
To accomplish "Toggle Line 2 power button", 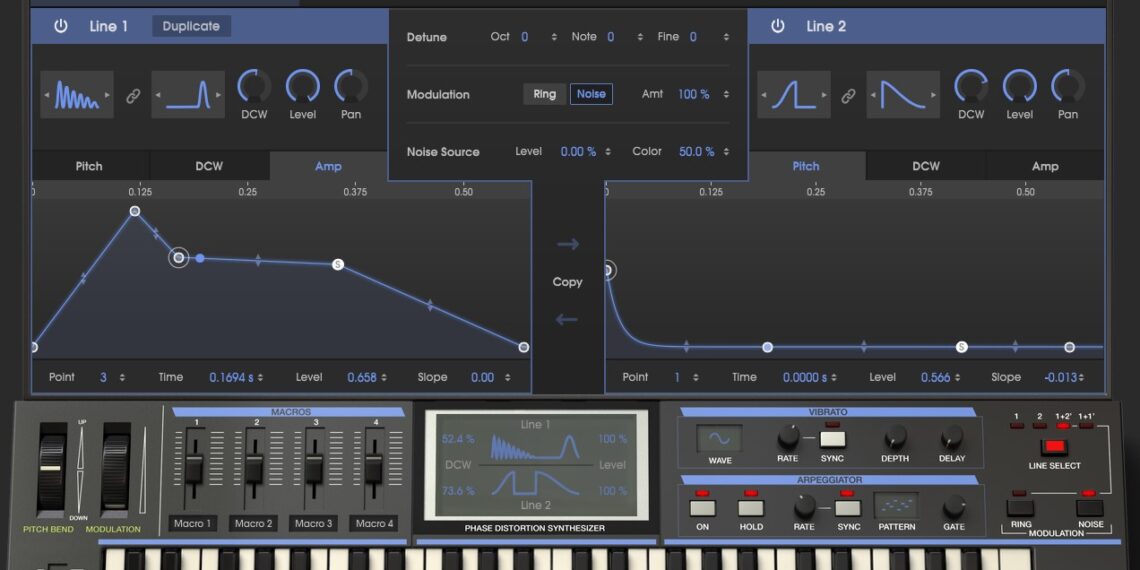I will [778, 26].
